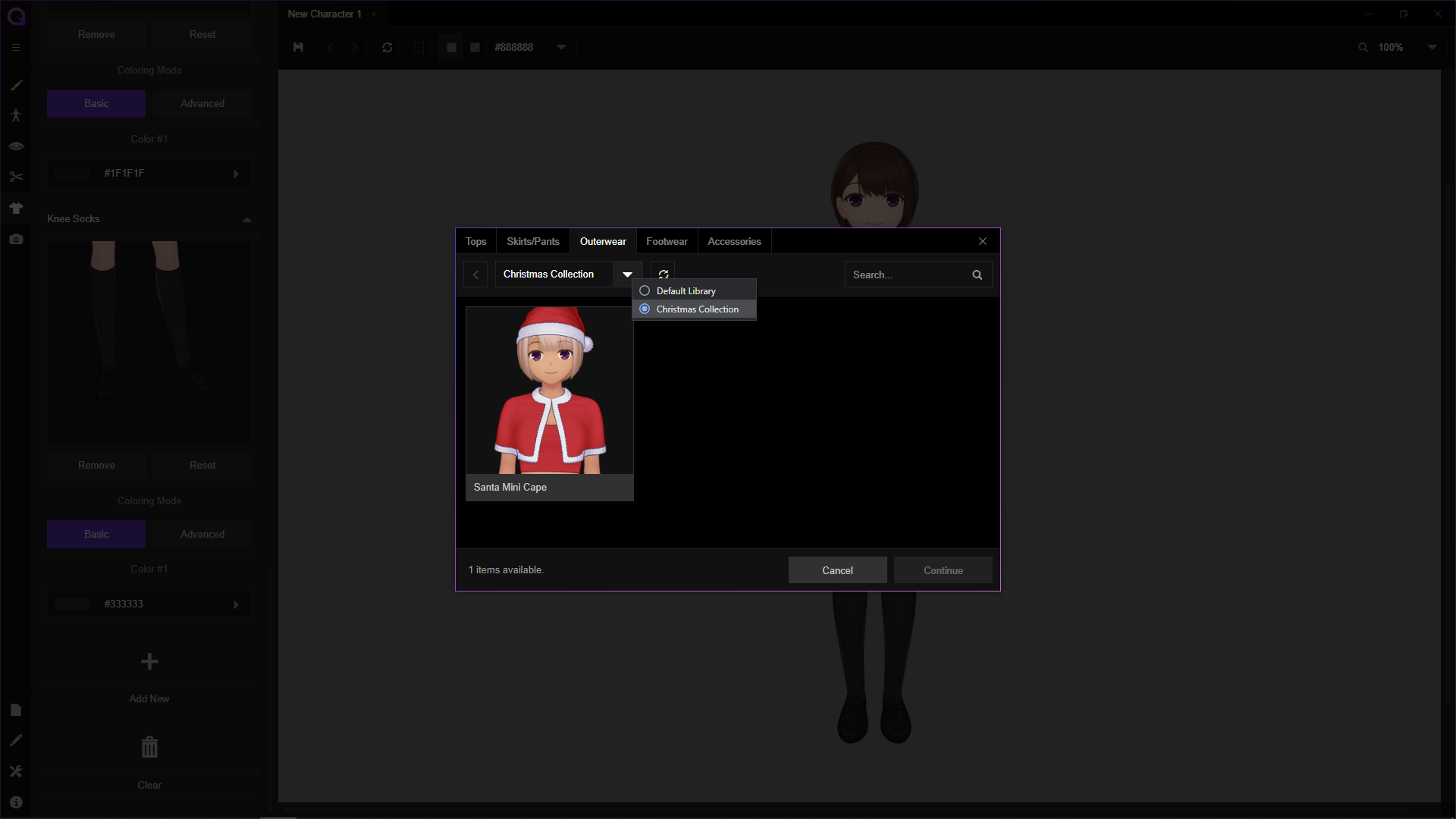Click the Reset button above the upper Coloring Mode
Viewport: 1456px width, 819px height.
point(202,34)
